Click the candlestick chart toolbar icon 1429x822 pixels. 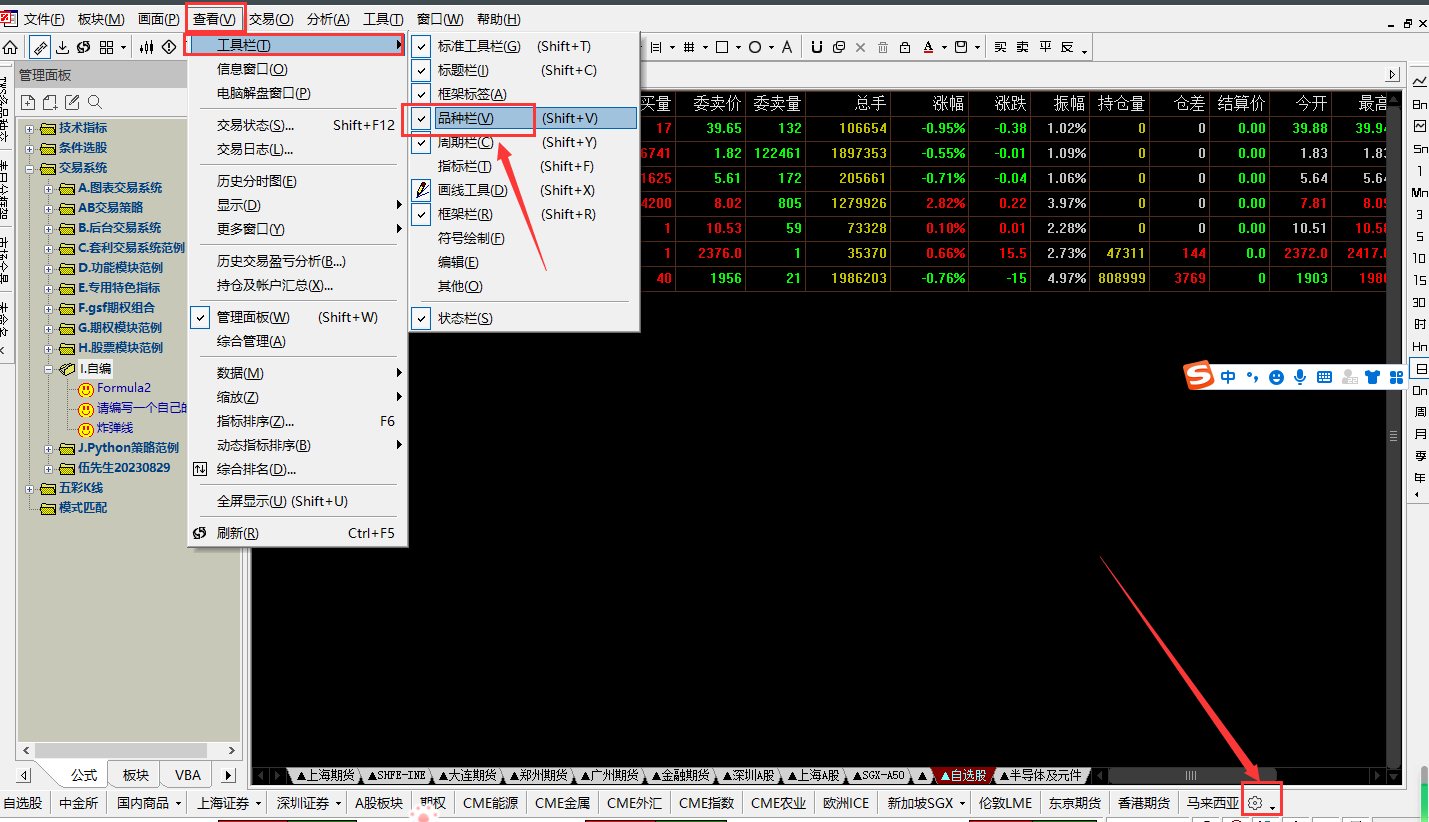(147, 47)
